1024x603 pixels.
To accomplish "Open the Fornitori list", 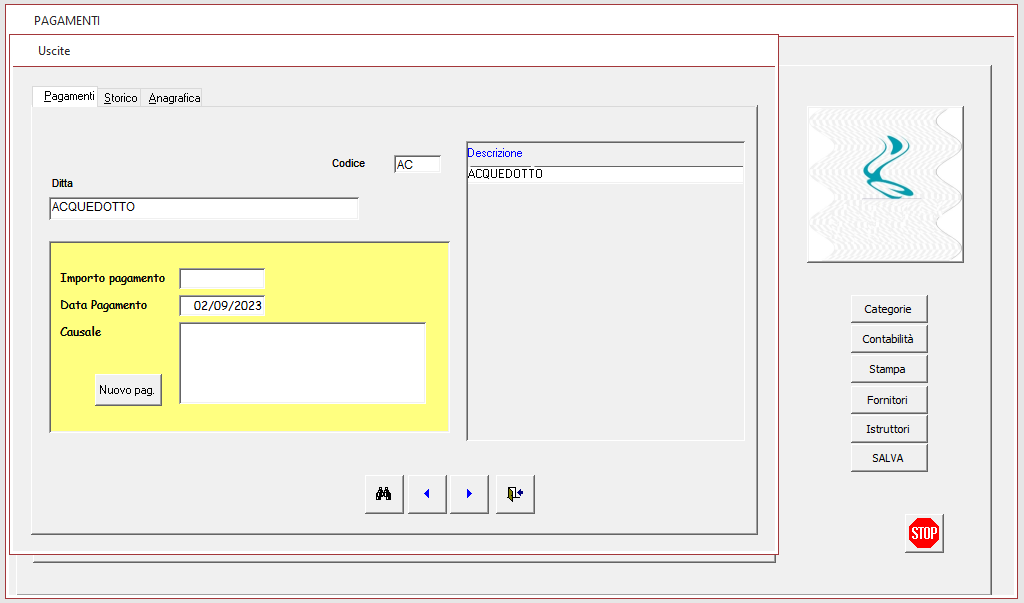I will coord(889,400).
